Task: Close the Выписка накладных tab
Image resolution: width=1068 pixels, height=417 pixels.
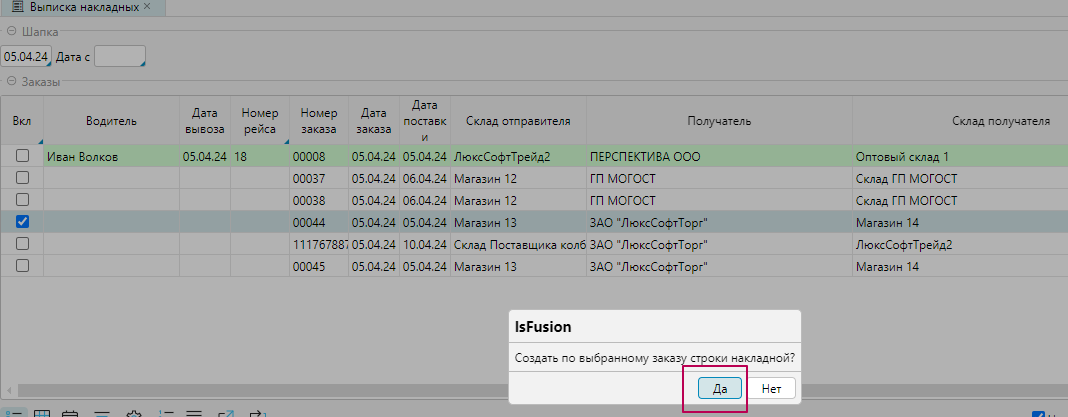Action: (148, 7)
